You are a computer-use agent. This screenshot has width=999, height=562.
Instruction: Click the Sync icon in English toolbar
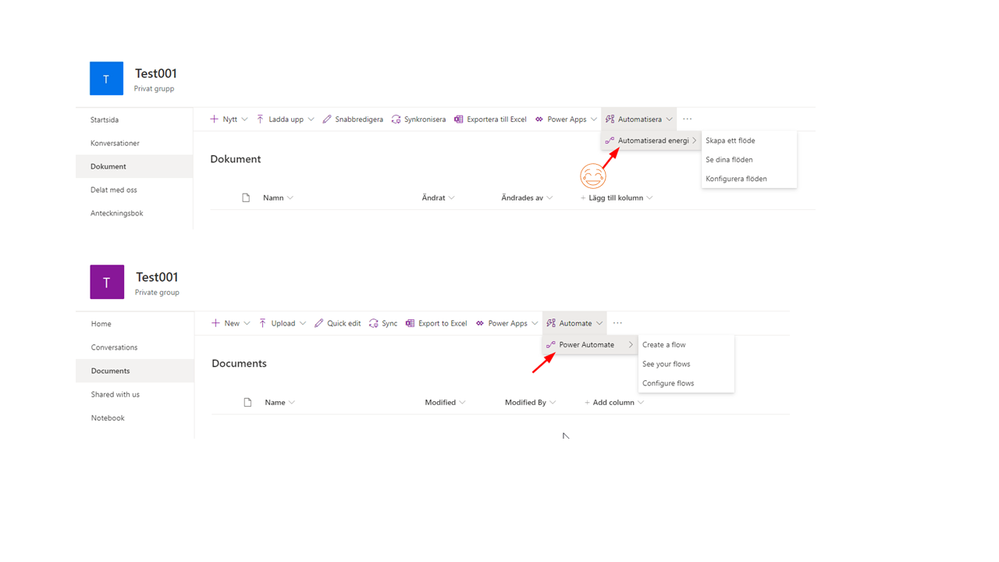coord(373,323)
